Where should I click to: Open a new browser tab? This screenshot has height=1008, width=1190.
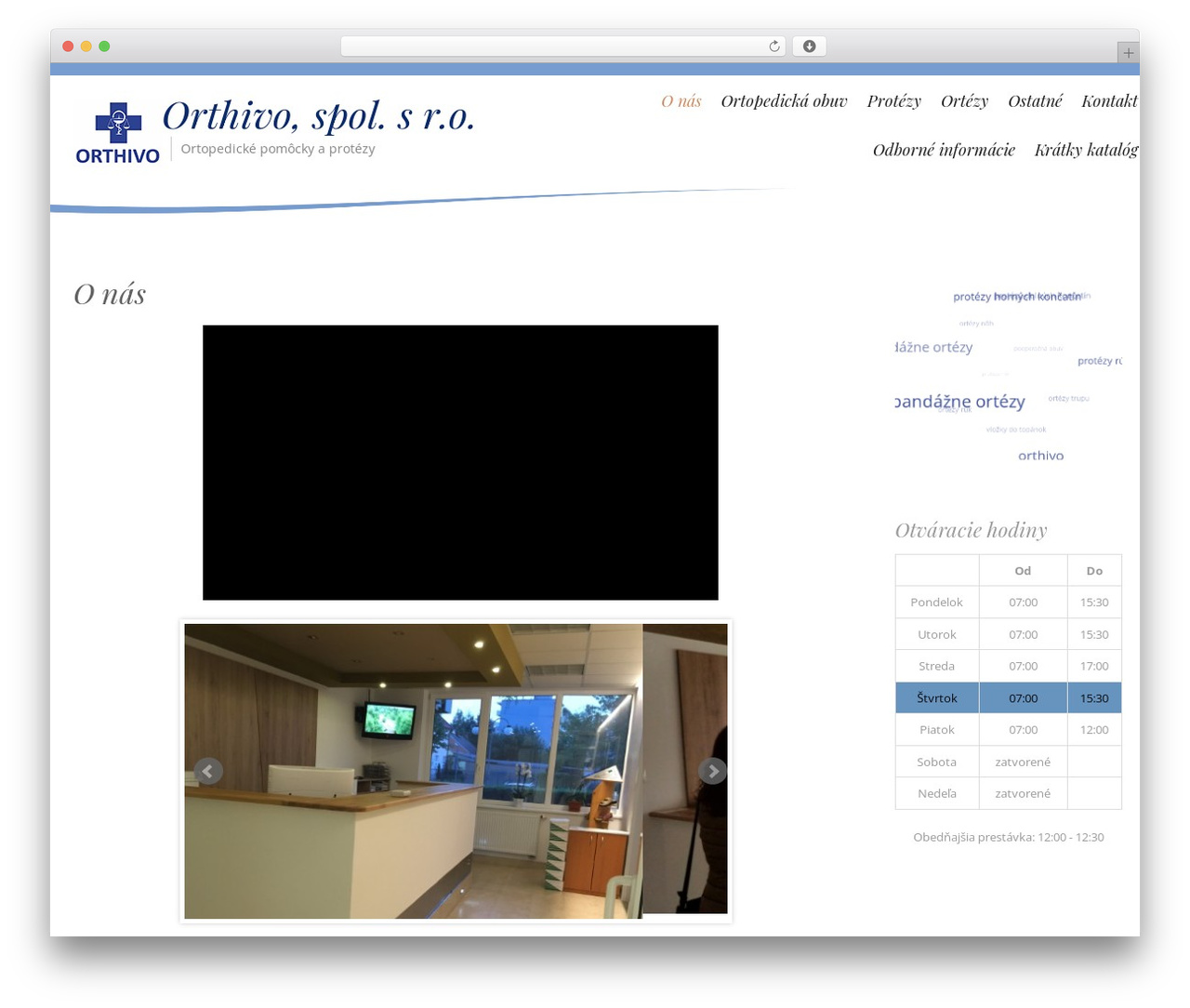(x=1128, y=53)
